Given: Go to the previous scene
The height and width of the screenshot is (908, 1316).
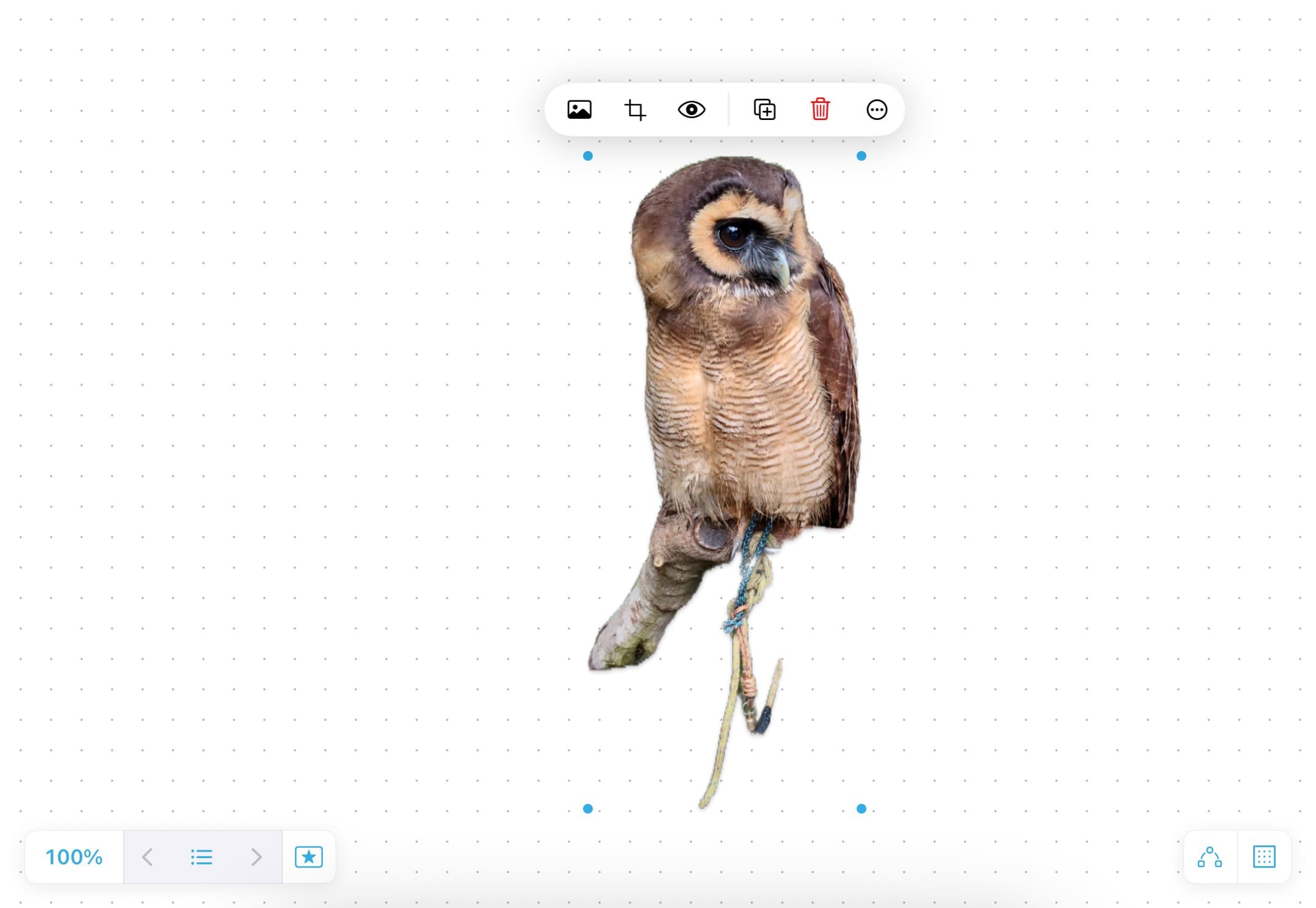Looking at the screenshot, I should point(147,857).
